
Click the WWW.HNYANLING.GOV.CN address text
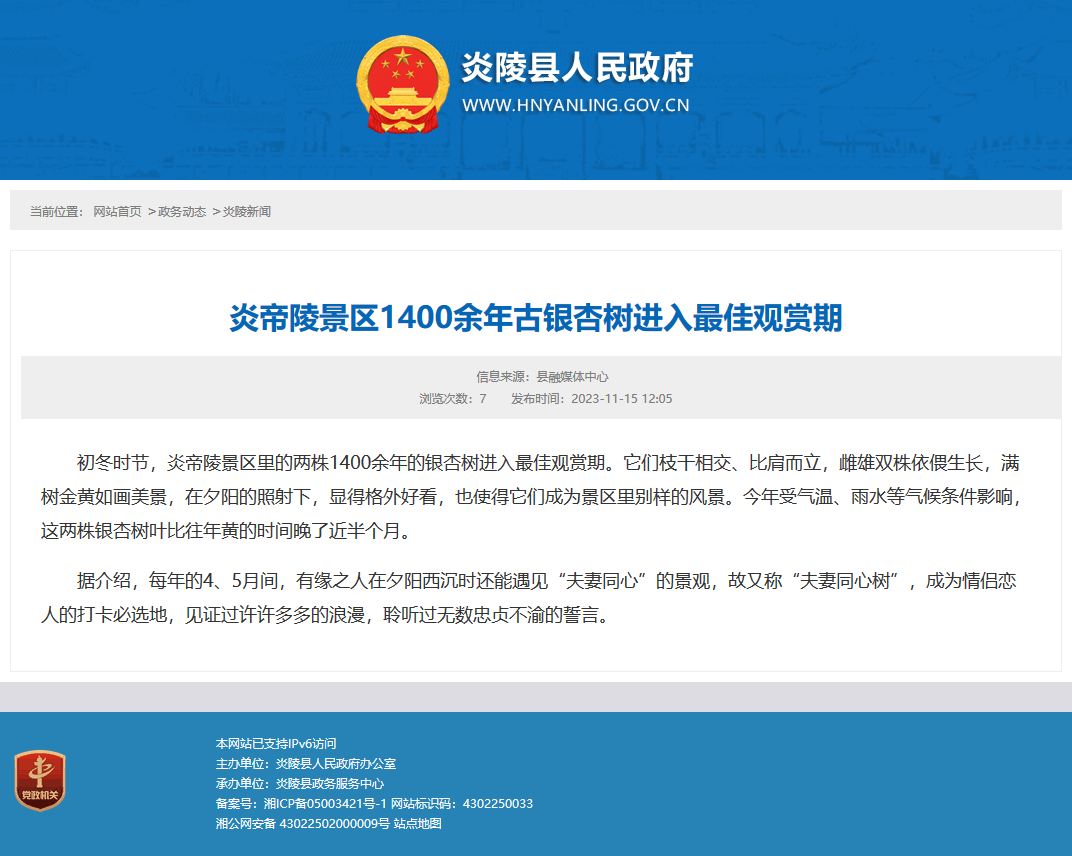[x=576, y=105]
